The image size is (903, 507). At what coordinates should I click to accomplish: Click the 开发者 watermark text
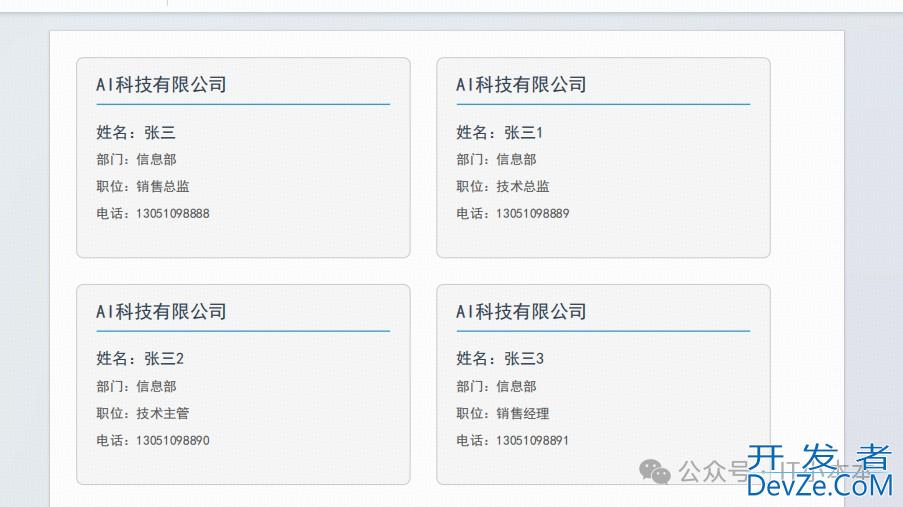click(819, 459)
